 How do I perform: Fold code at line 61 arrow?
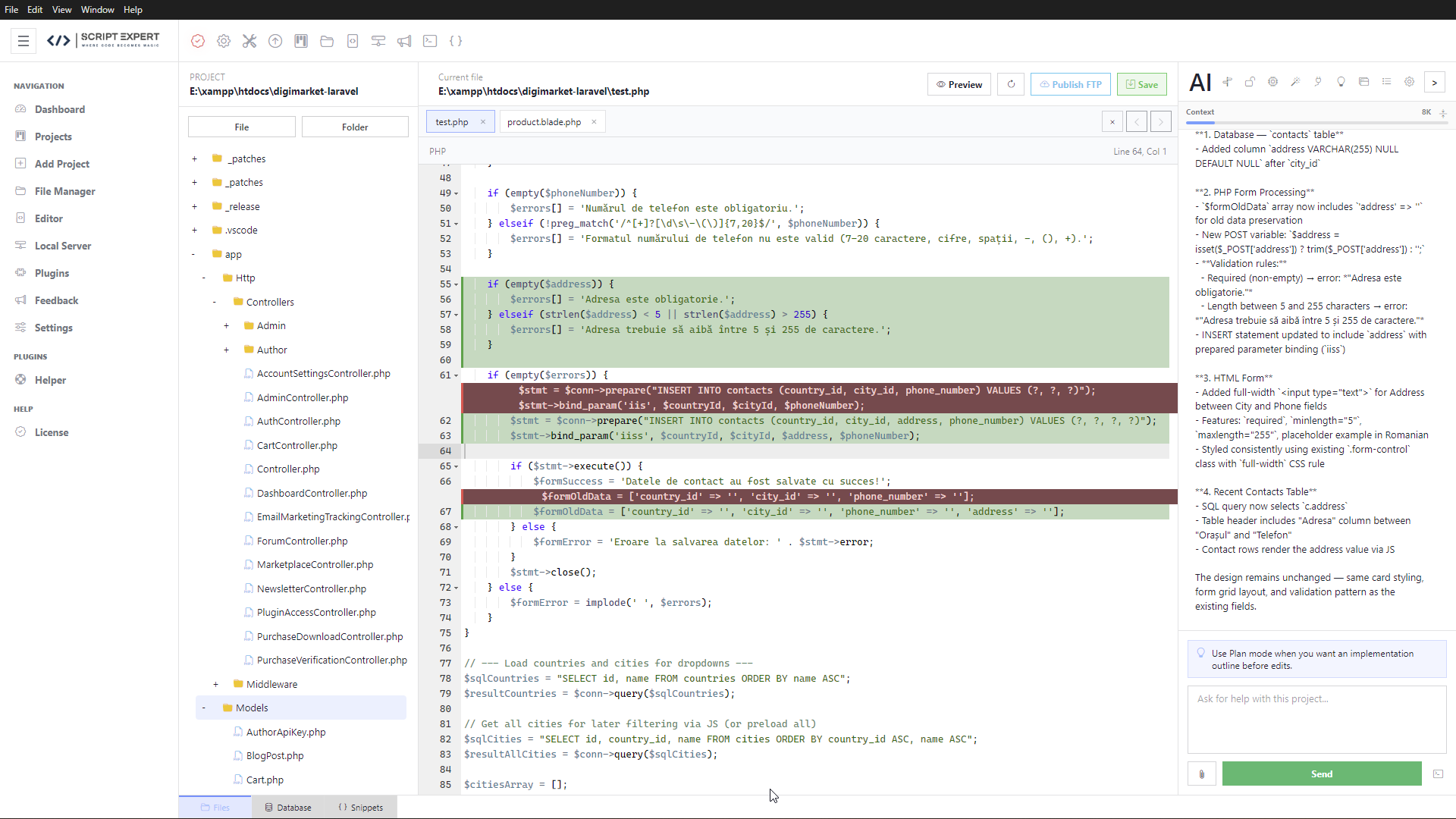(x=457, y=375)
